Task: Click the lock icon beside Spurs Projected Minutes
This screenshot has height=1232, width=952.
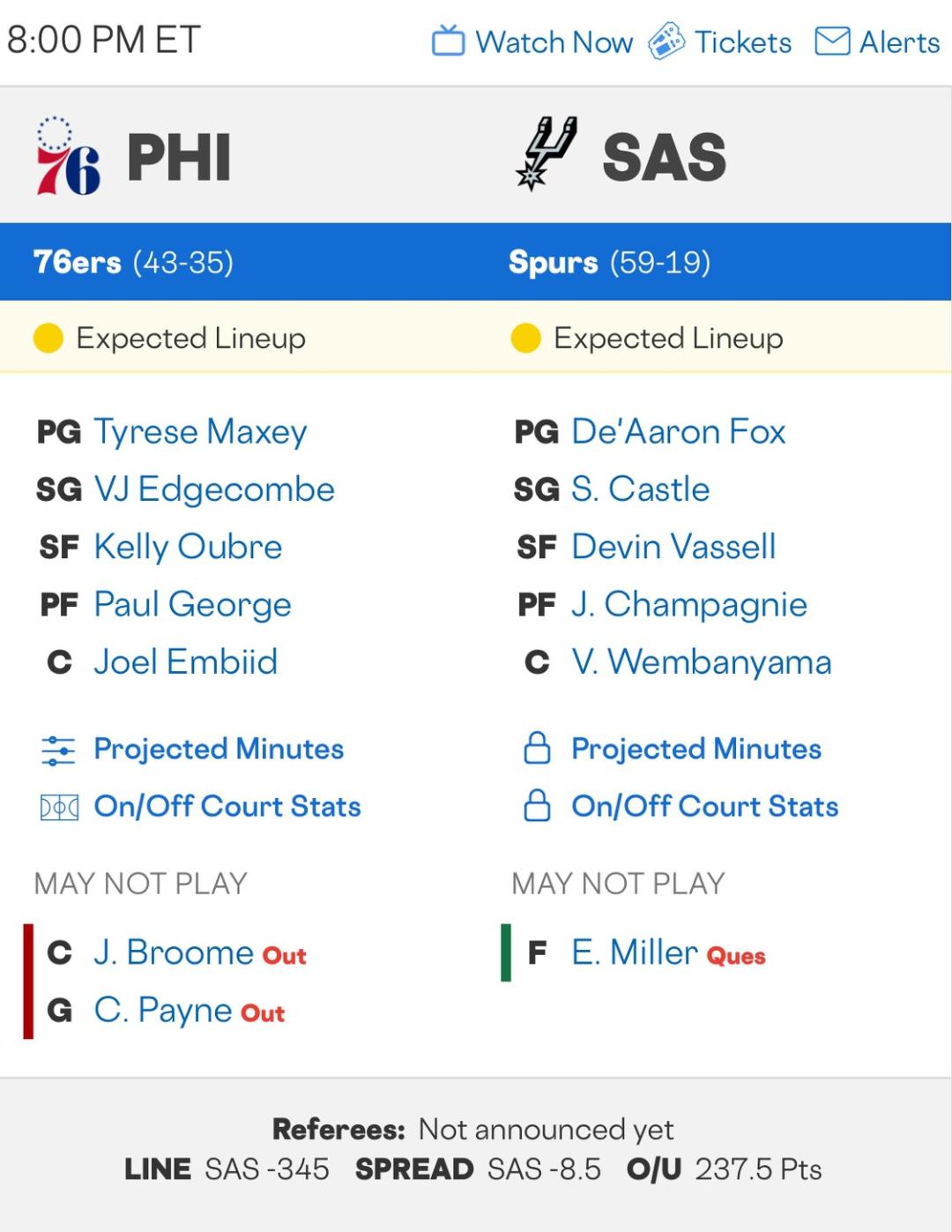Action: tap(537, 749)
